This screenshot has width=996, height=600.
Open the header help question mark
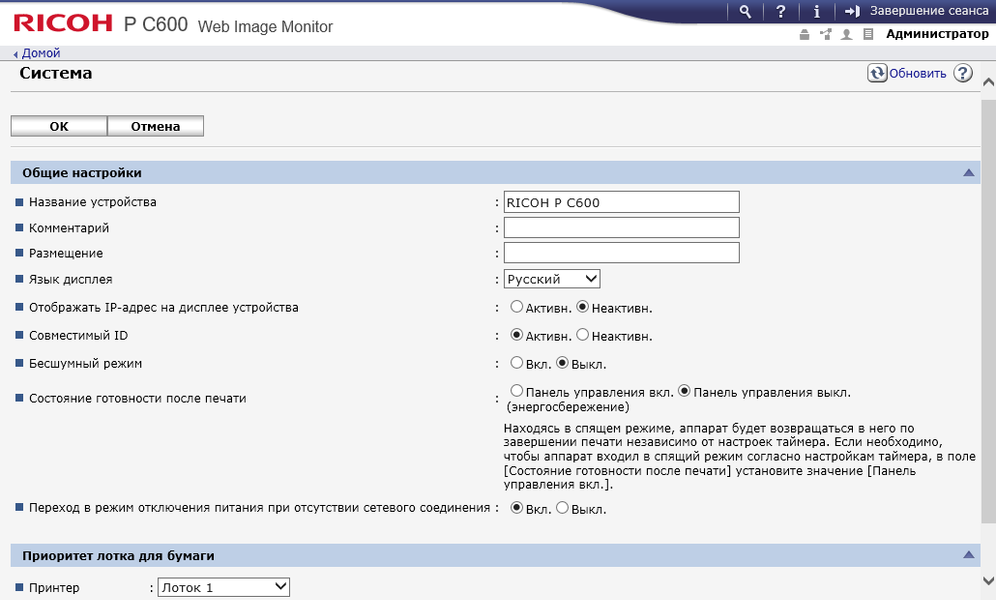click(x=781, y=11)
